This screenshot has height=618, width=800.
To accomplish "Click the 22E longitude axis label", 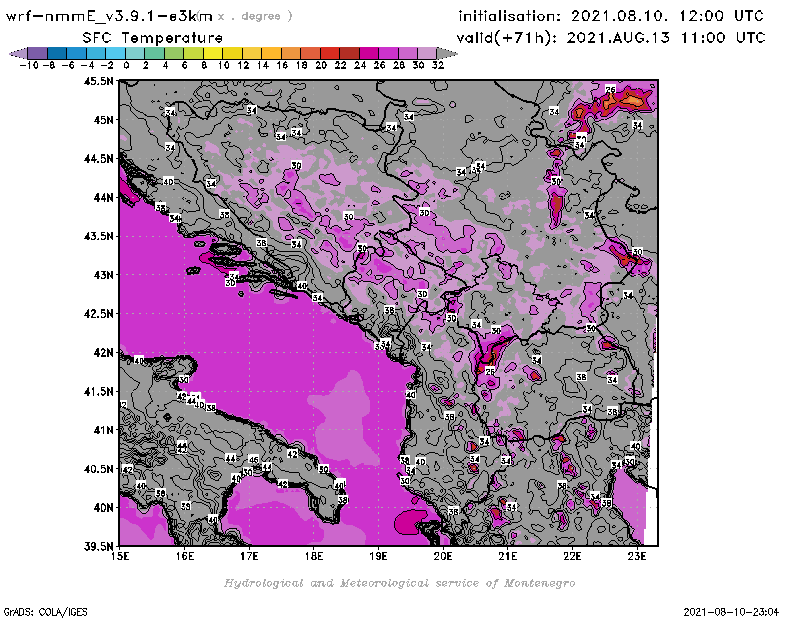I will [x=572, y=556].
